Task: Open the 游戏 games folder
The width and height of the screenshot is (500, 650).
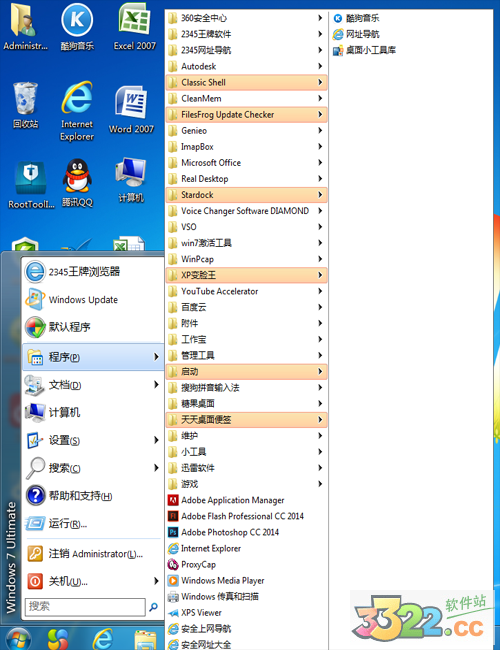Action: 247,484
